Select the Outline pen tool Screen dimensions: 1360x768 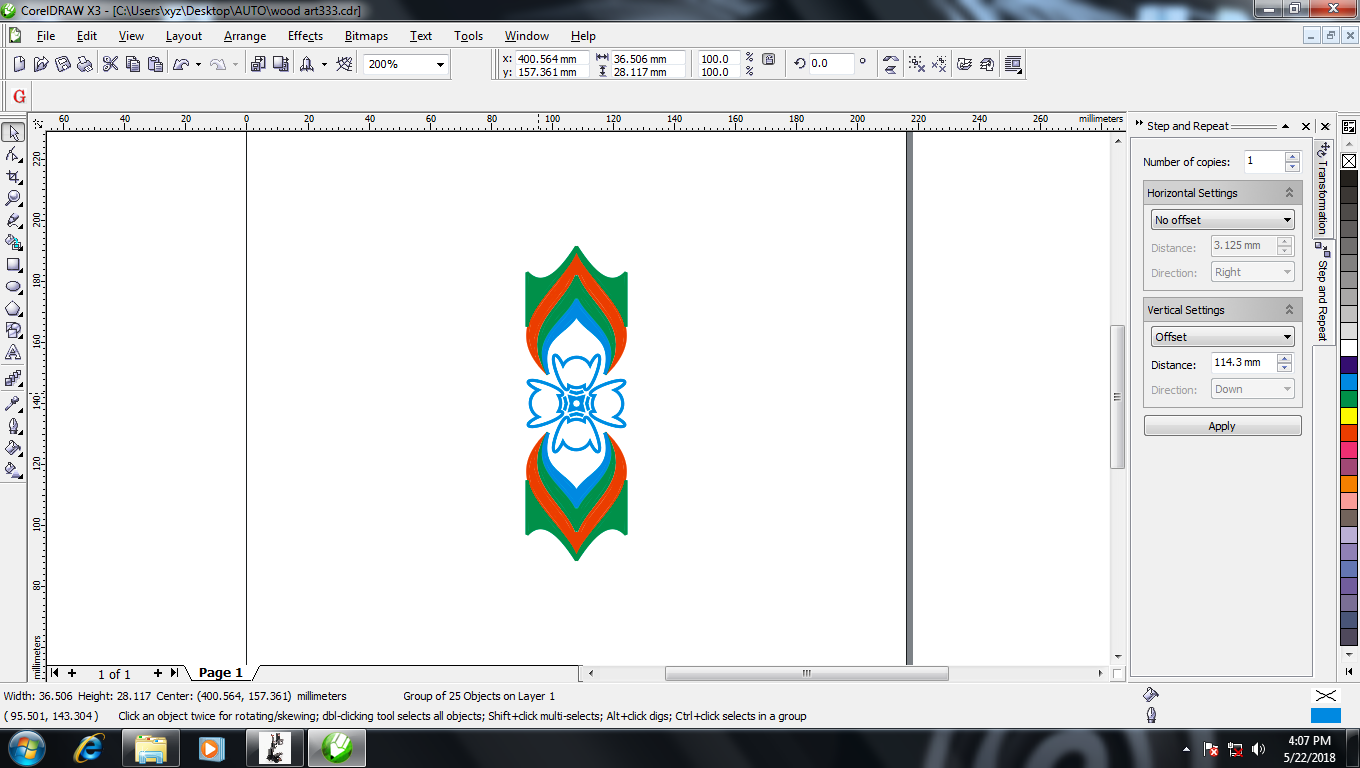[13, 425]
